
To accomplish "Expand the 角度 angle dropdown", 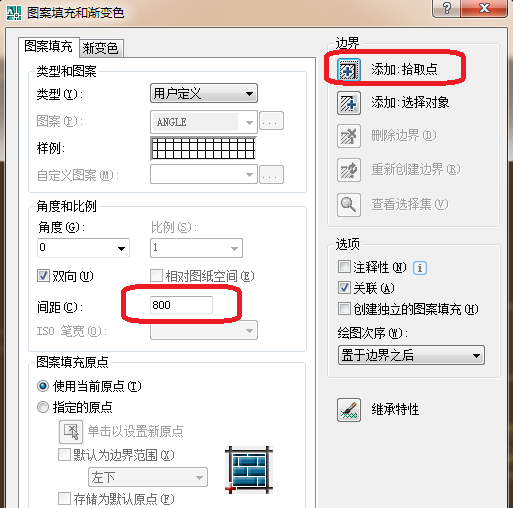I will pyautogui.click(x=83, y=248).
